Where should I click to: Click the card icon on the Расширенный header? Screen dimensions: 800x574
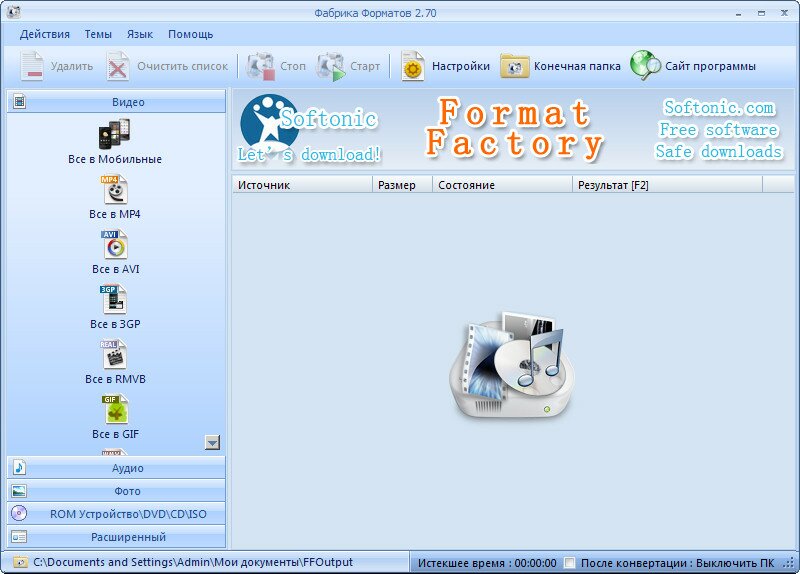click(x=19, y=537)
